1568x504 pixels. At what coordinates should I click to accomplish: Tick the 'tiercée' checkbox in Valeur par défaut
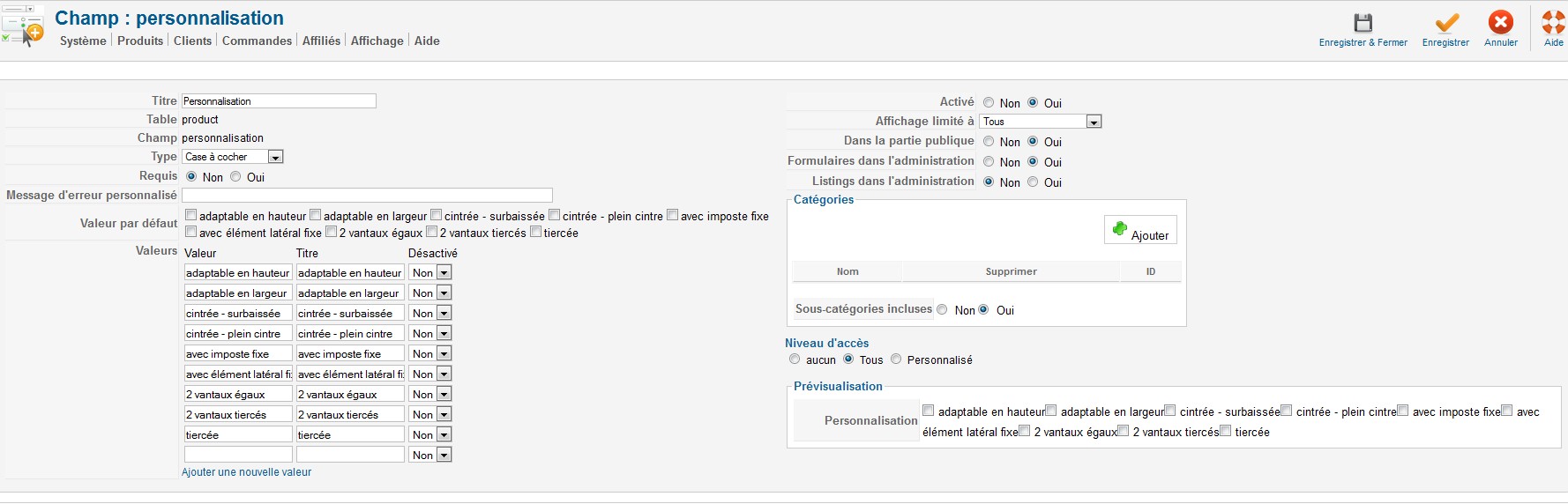535,232
